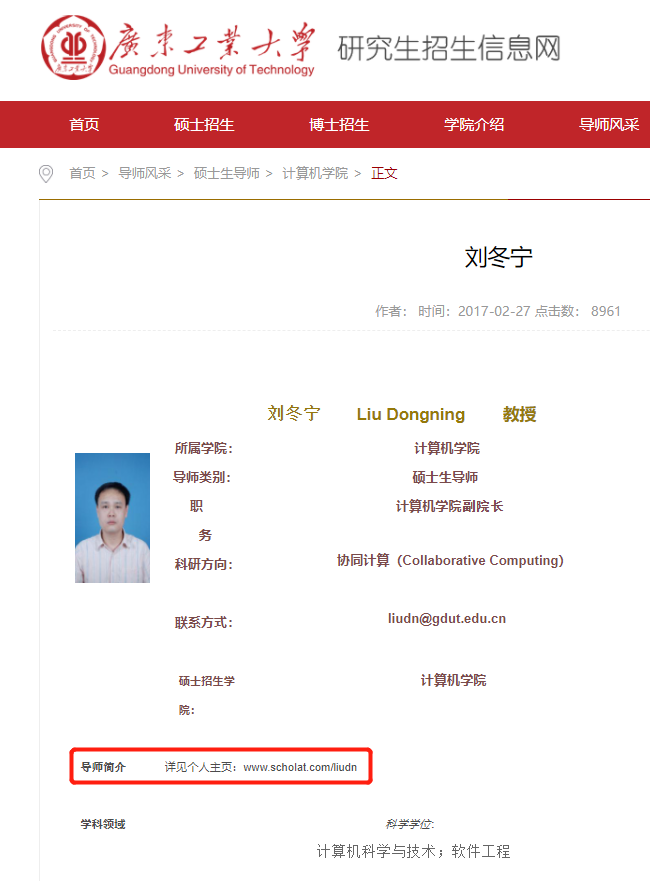The image size is (650, 881).
Task: Click the gold Liu Dongning name text
Action: 410,414
